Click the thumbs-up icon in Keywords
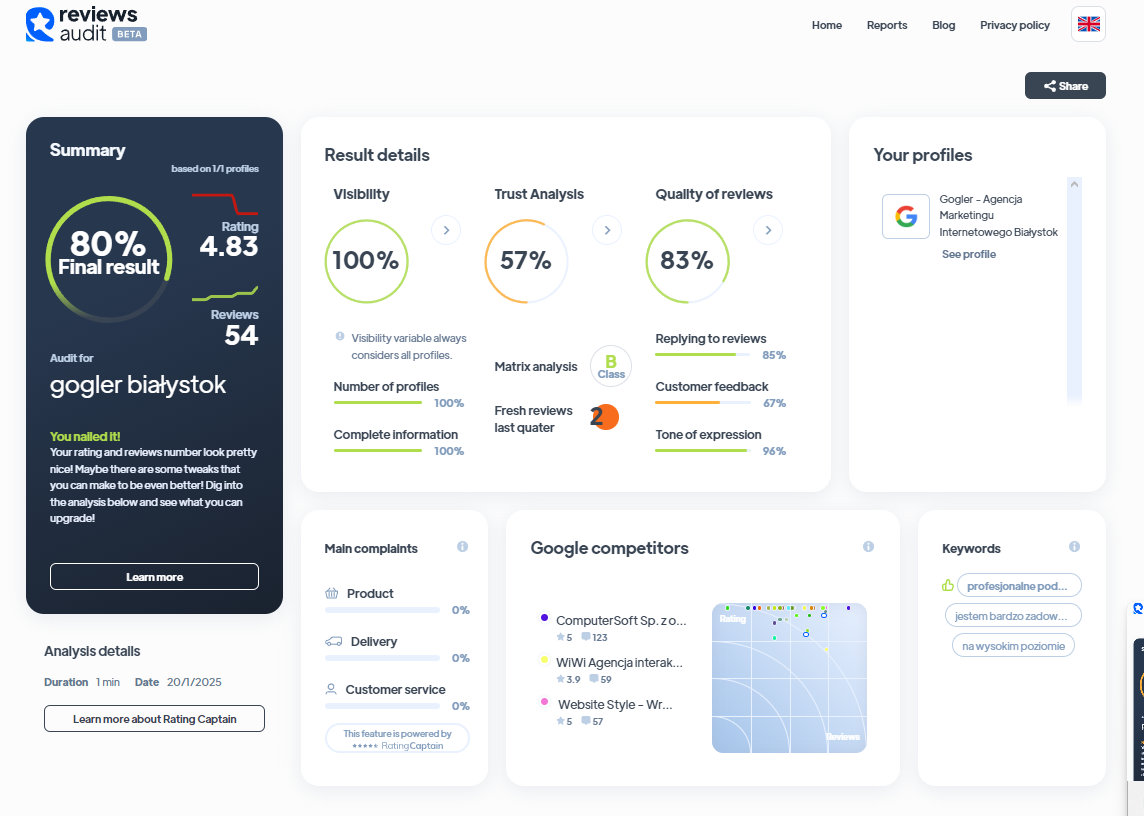This screenshot has height=816, width=1144. point(948,585)
